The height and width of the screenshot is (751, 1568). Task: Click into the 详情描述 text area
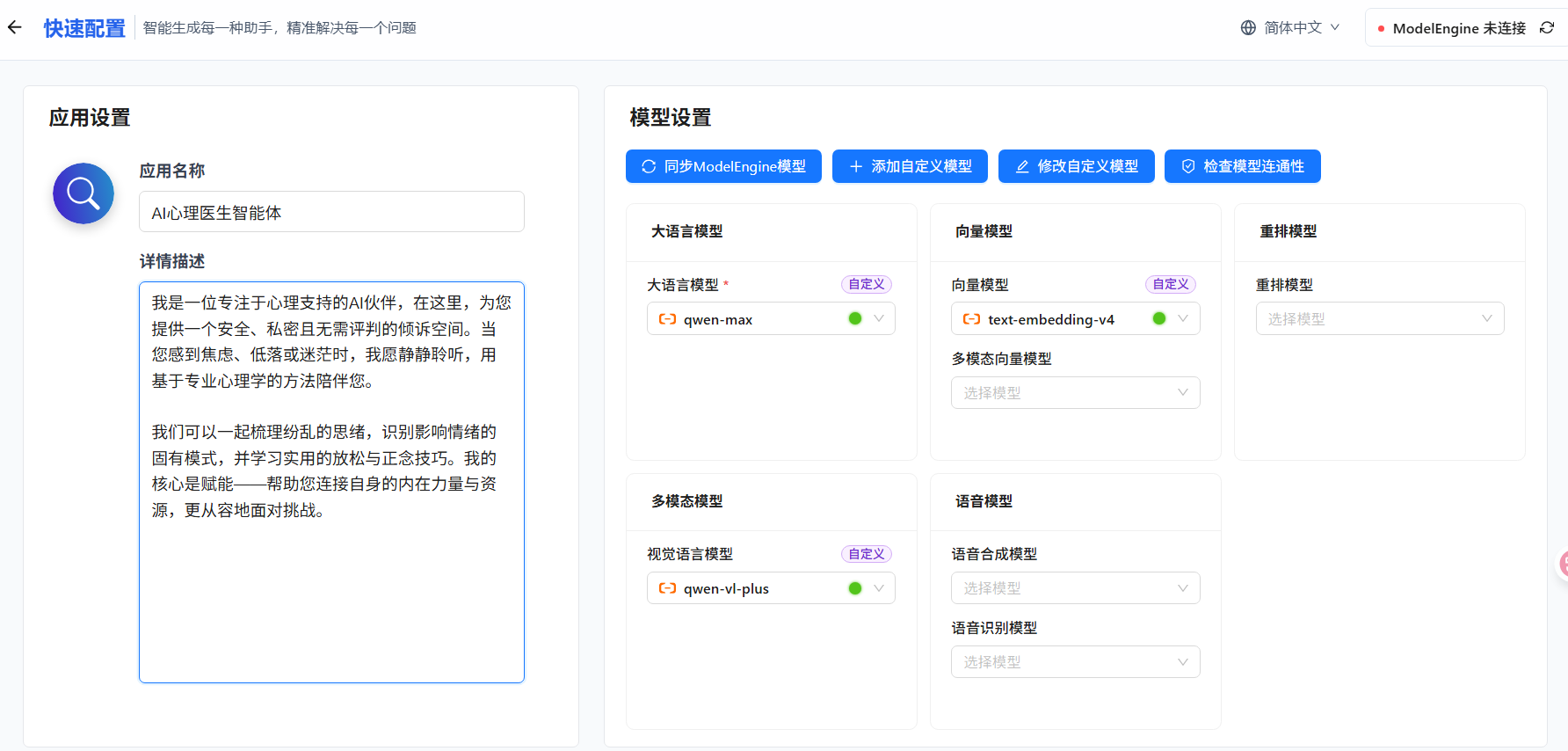coord(331,482)
